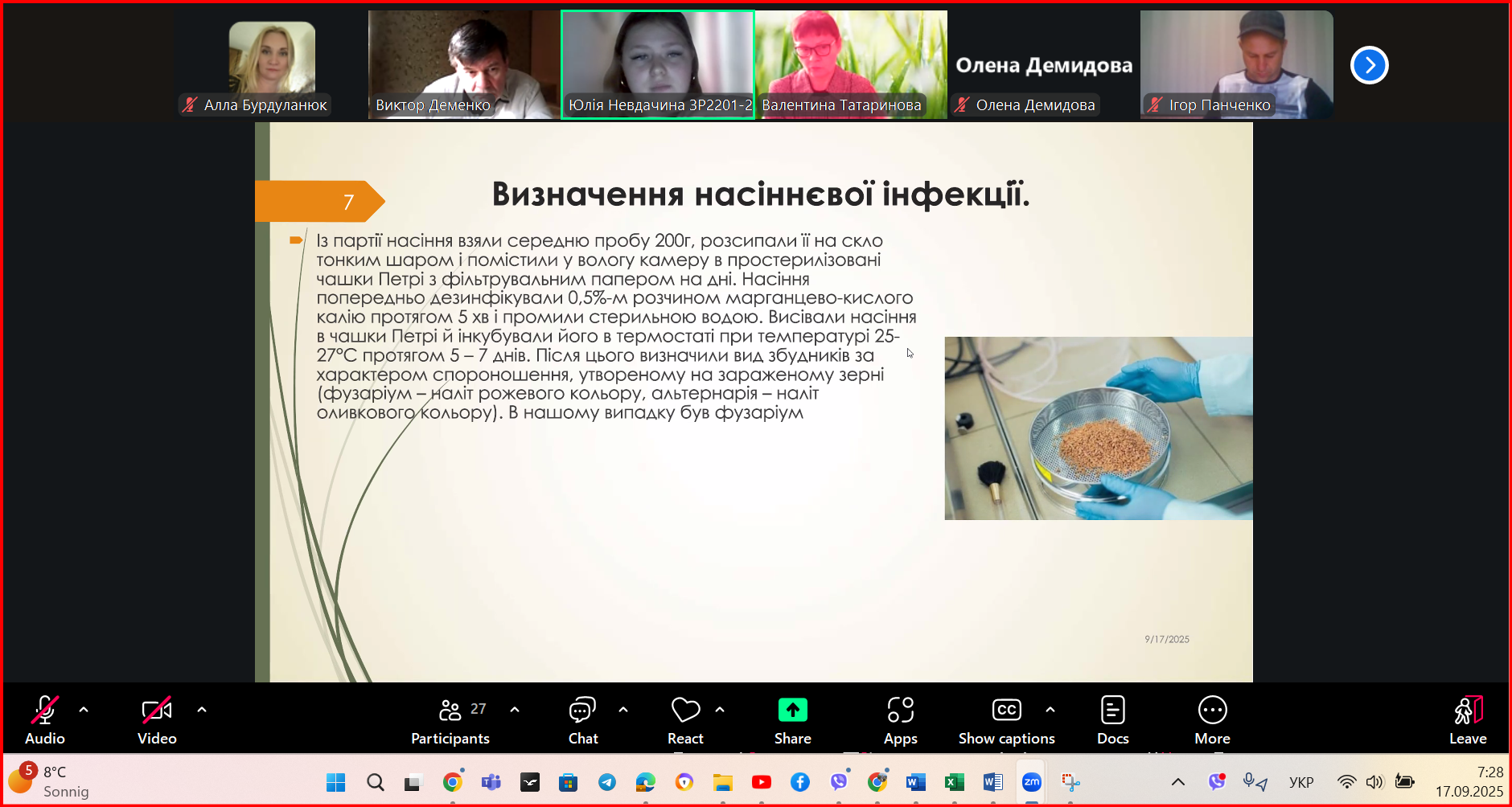Select Юлія Невдачина video thumbnail
Image resolution: width=1512 pixels, height=807 pixels.
point(657,64)
